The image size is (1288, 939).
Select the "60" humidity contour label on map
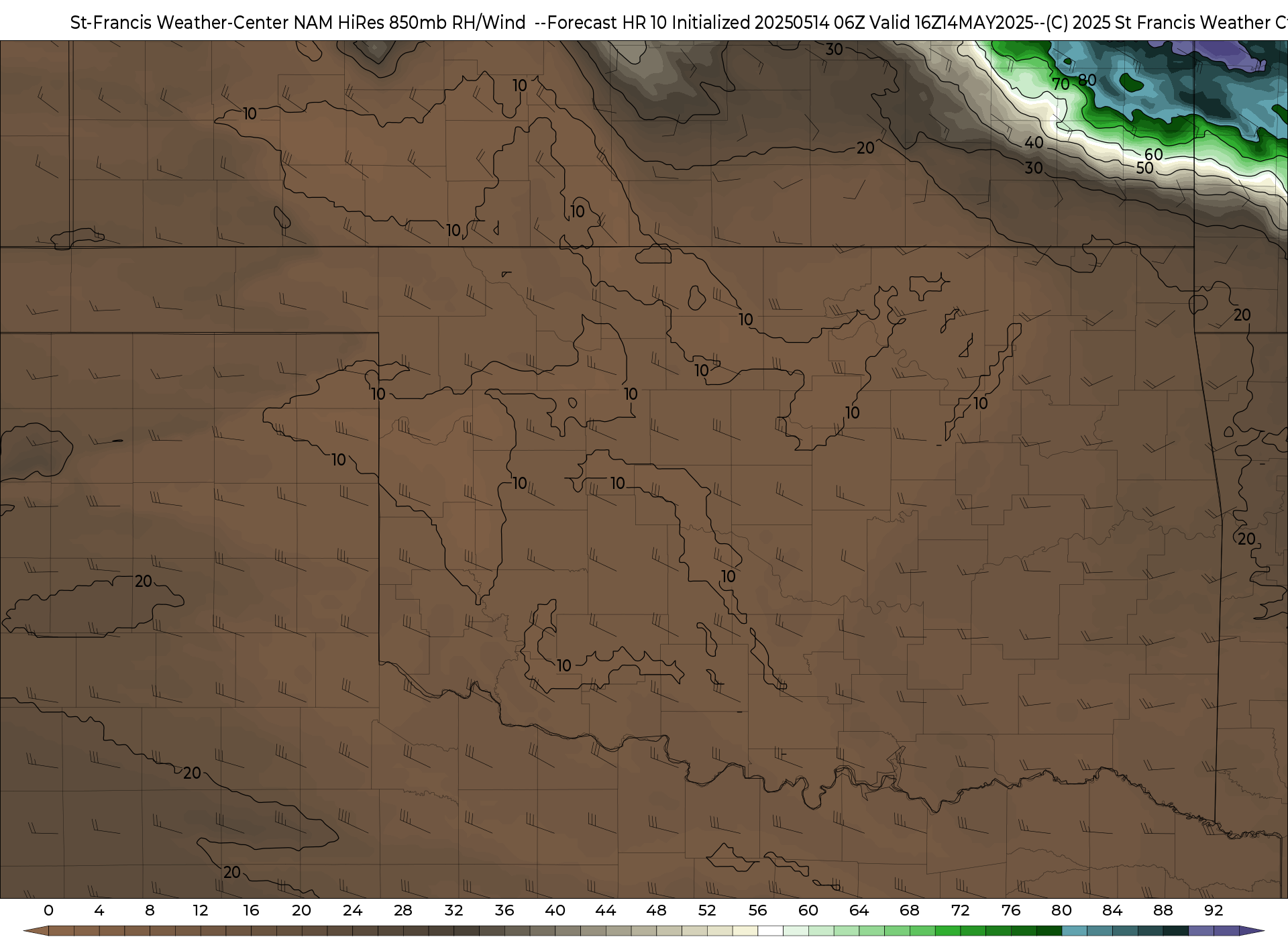coord(1153,155)
